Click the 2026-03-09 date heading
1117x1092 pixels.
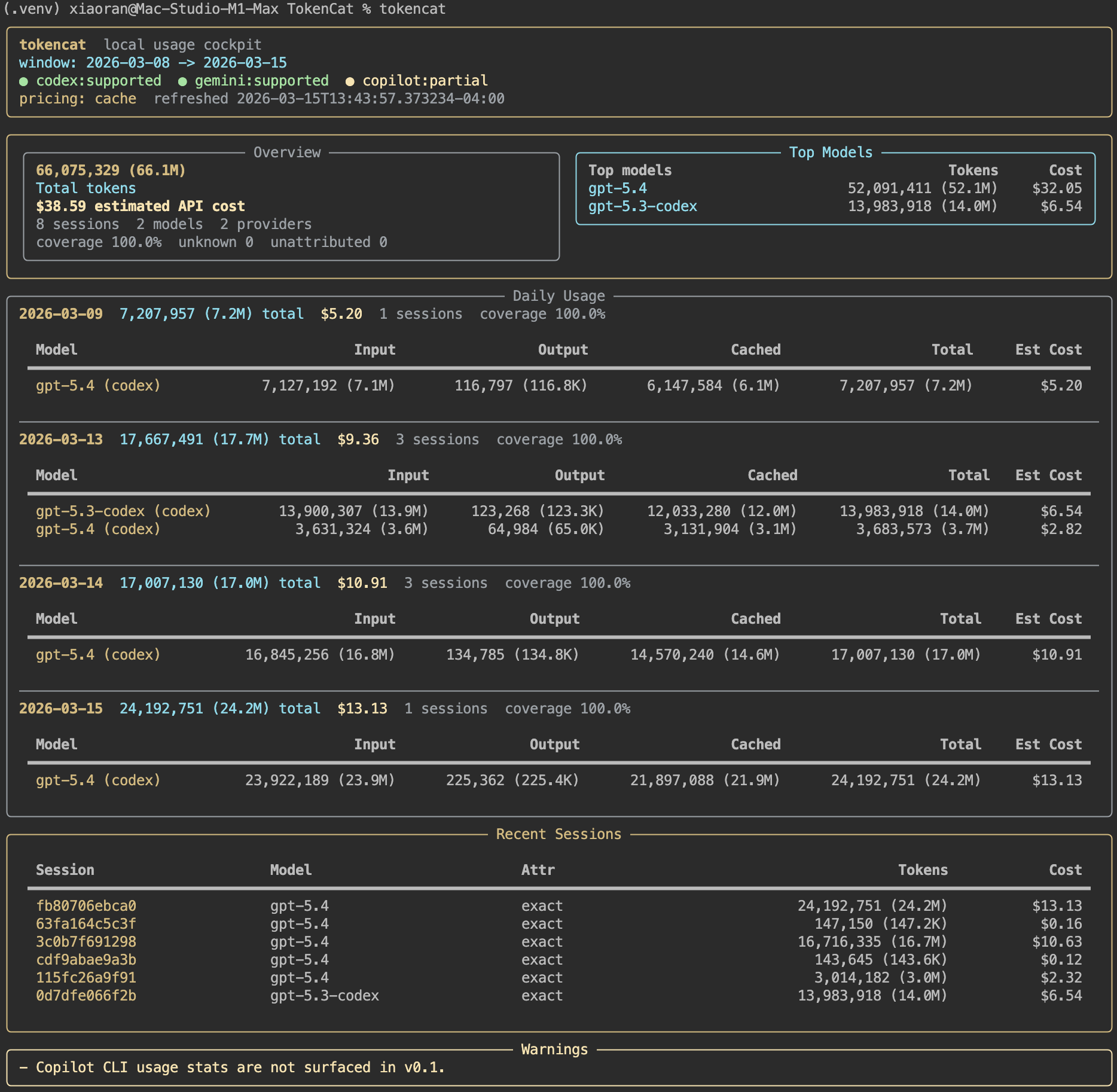(x=61, y=314)
